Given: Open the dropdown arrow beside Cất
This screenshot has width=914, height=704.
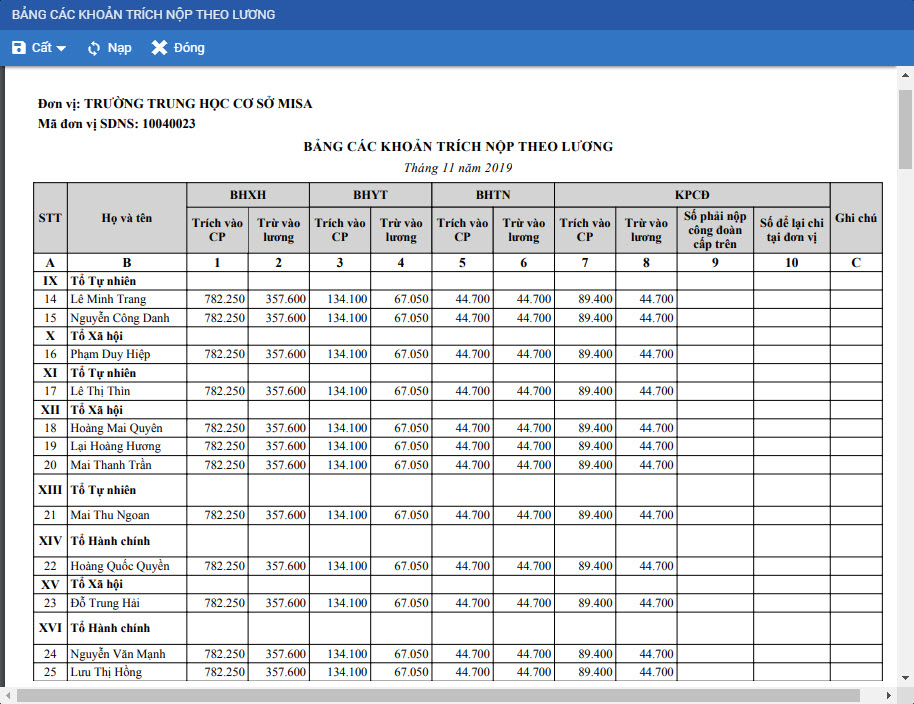Looking at the screenshot, I should (x=62, y=49).
